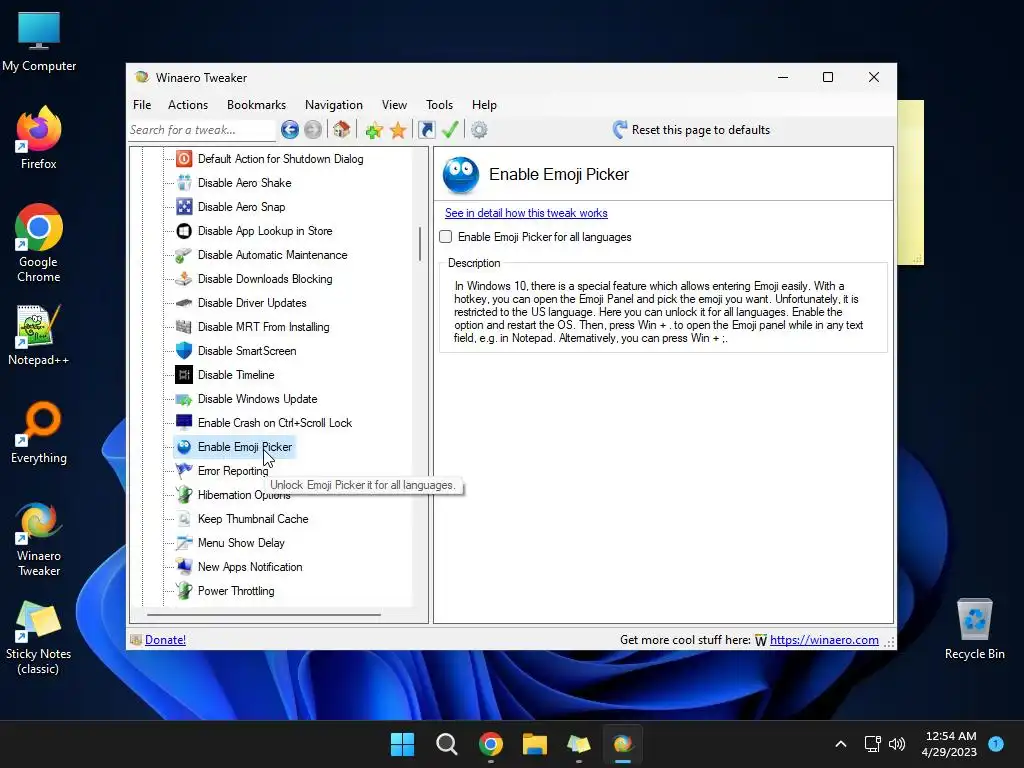Click the Disable SmartScreen shield icon
Image resolution: width=1024 pixels, height=768 pixels.
click(x=184, y=351)
